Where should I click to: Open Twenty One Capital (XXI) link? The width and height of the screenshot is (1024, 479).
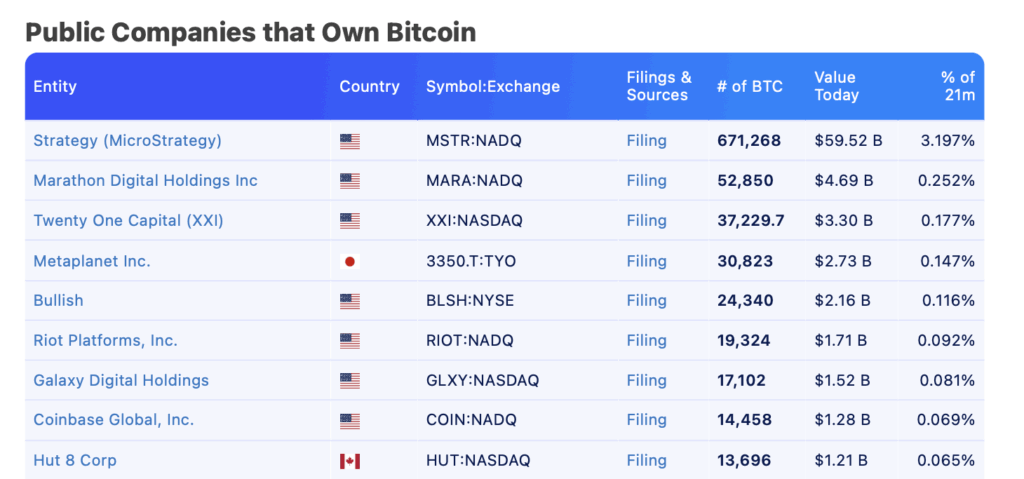(x=129, y=221)
